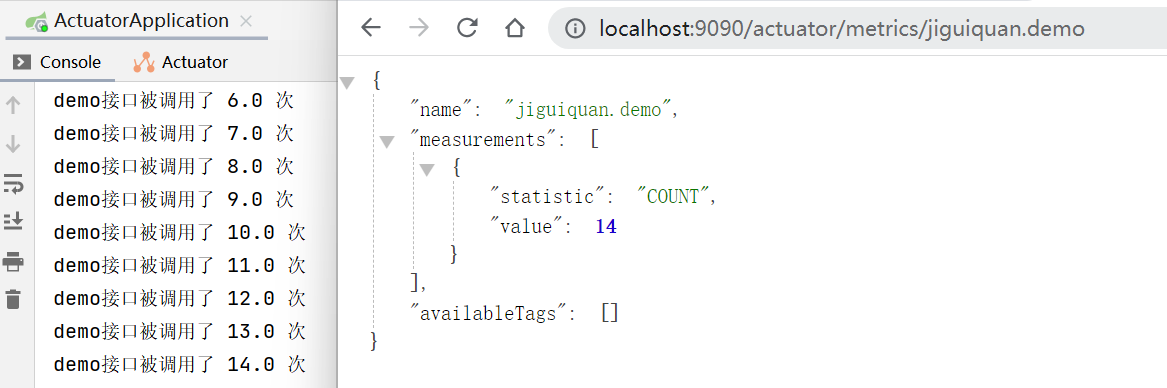
Task: Click the scroll down arrow icon in console
Action: pyautogui.click(x=13, y=144)
